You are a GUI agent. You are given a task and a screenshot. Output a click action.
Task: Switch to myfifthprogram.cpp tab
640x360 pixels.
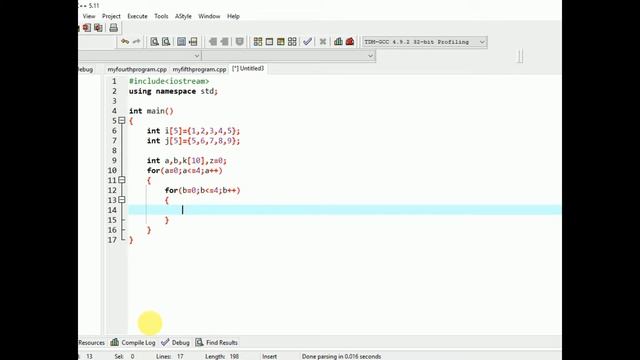coord(199,69)
